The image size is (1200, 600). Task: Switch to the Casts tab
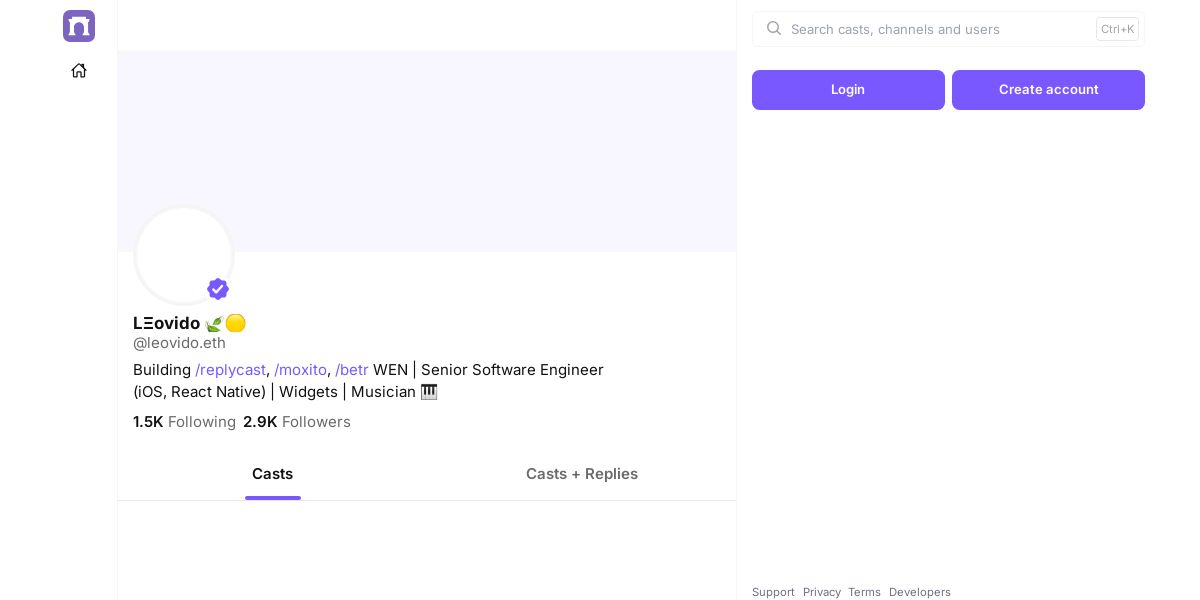272,474
